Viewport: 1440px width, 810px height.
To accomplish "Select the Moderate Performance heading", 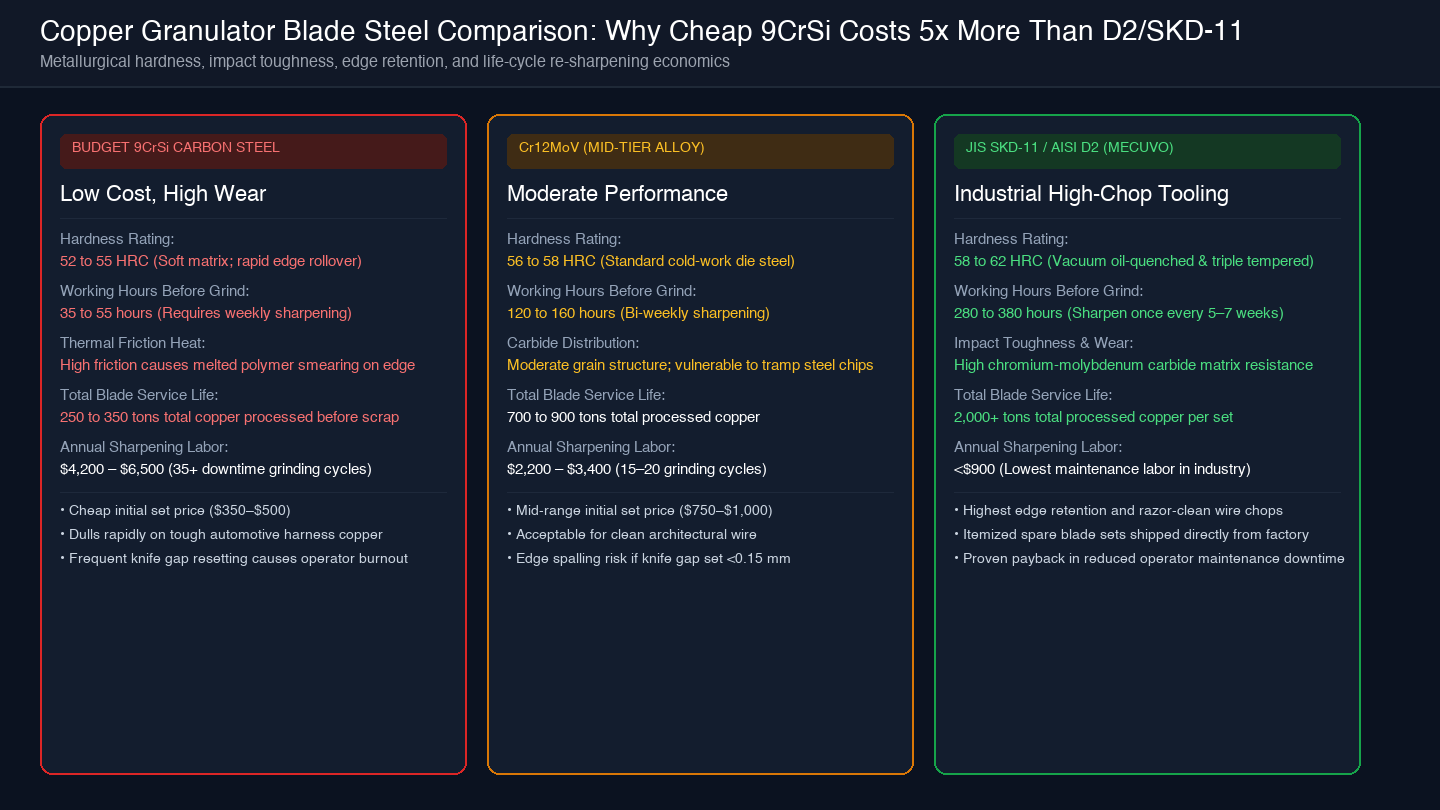I will click(x=617, y=194).
